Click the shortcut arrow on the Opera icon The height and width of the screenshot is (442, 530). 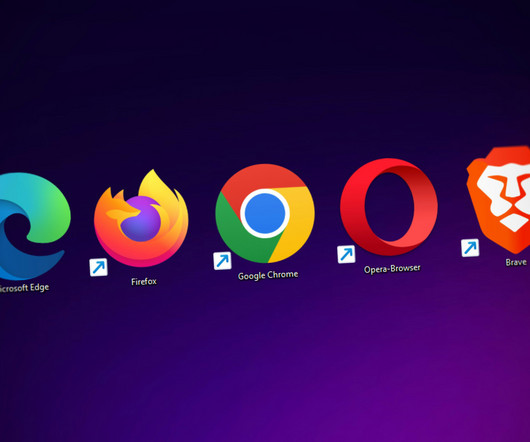(346, 254)
